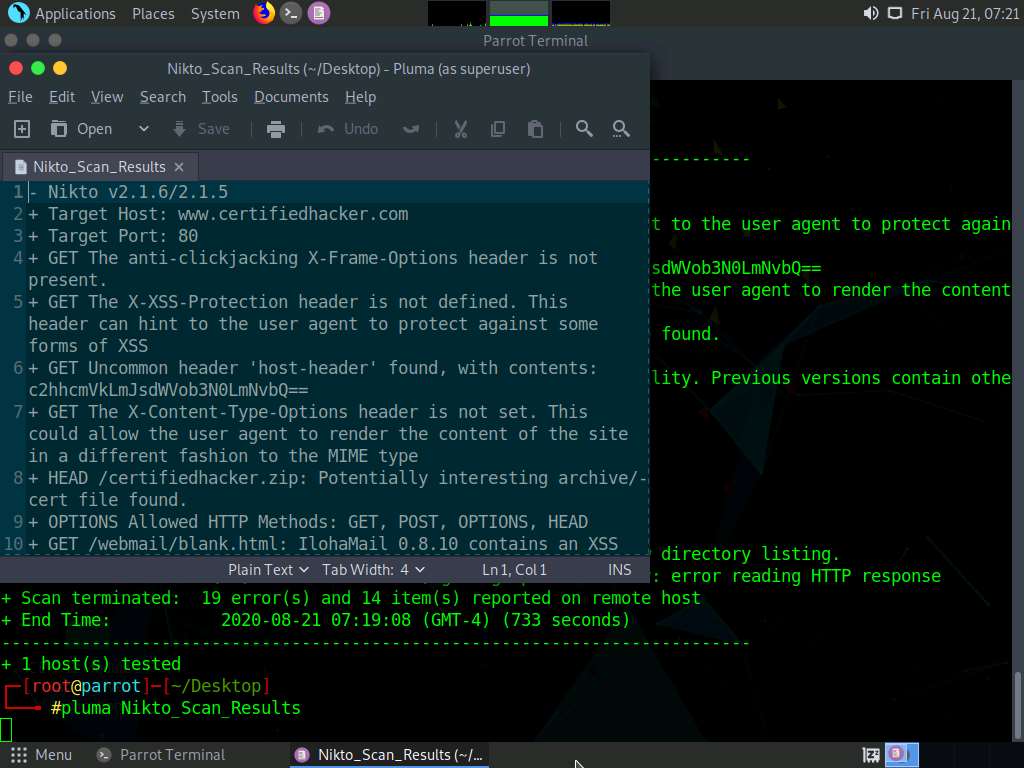Image resolution: width=1024 pixels, height=768 pixels.
Task: Click the certifiedhacker.zip line in editor
Action: (x=338, y=489)
